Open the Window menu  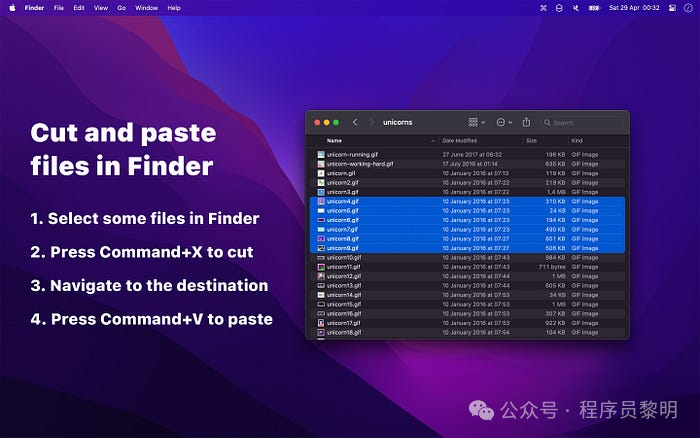coord(146,8)
